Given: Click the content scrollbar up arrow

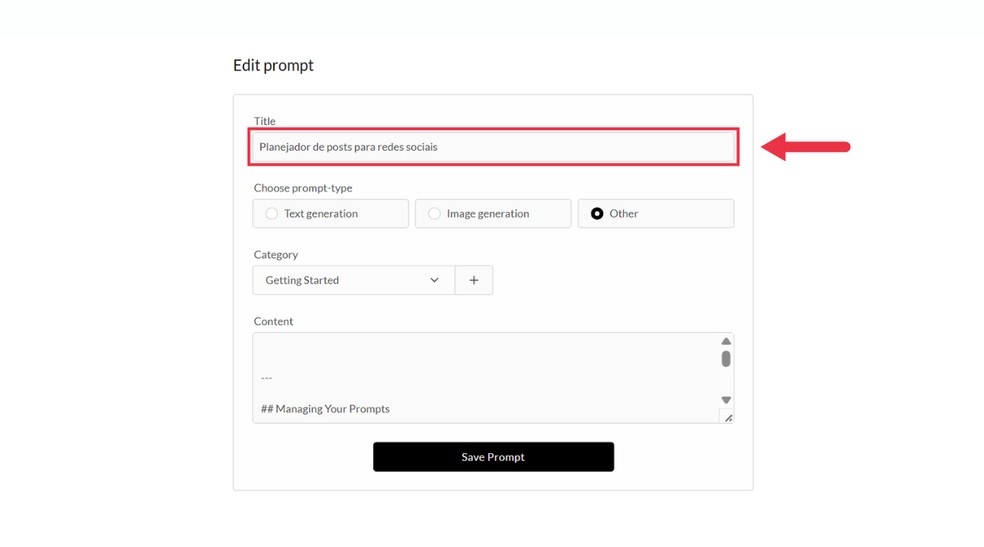Looking at the screenshot, I should point(726,342).
